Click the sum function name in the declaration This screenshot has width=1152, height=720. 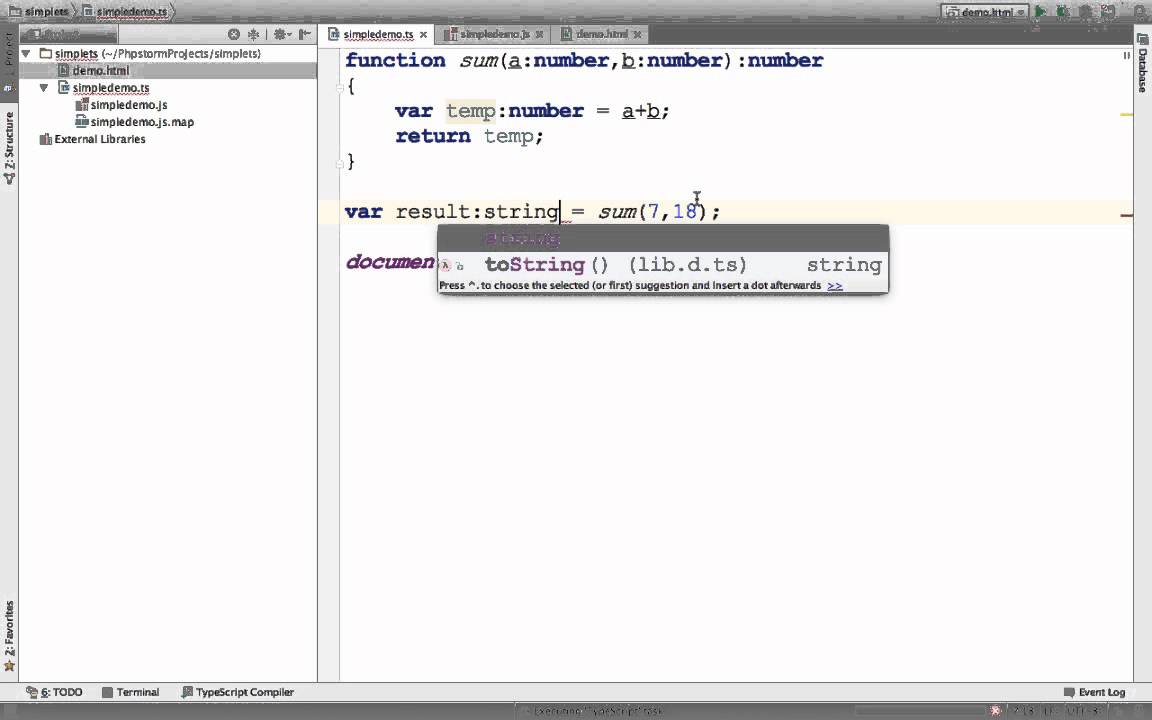click(479, 61)
